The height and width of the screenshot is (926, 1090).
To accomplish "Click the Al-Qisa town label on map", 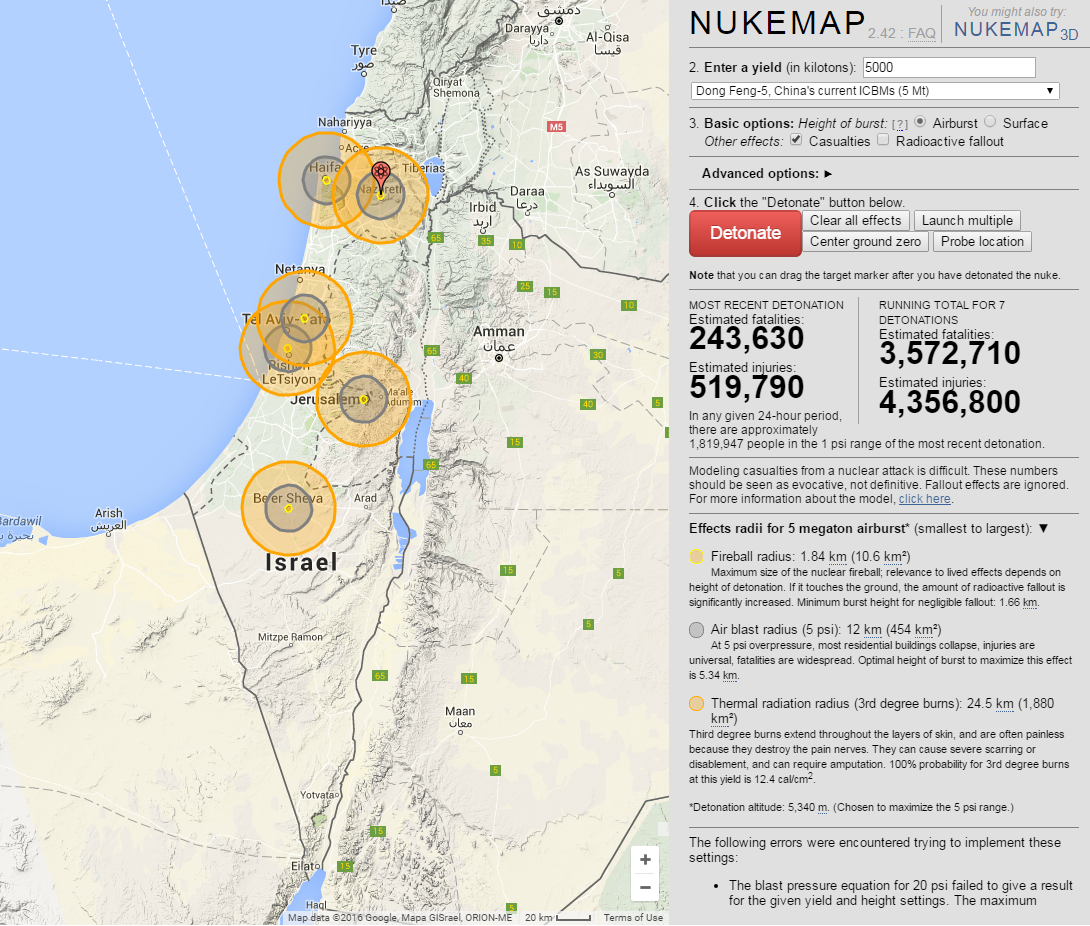I will pos(608,37).
